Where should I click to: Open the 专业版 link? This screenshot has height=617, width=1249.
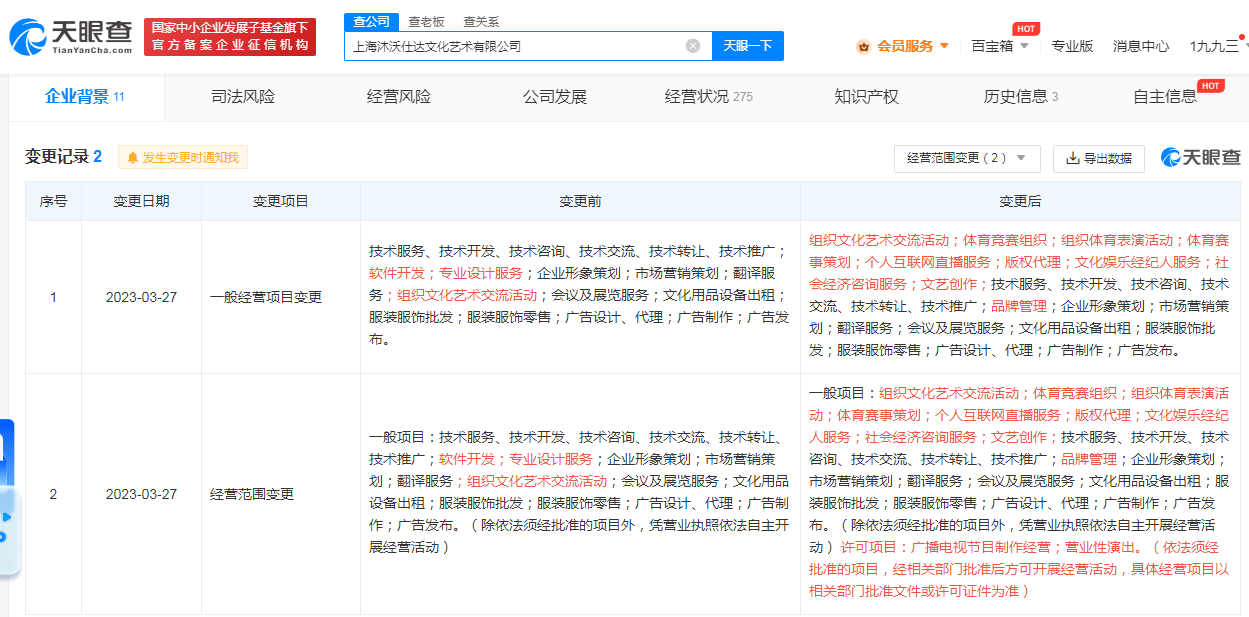click(1072, 46)
